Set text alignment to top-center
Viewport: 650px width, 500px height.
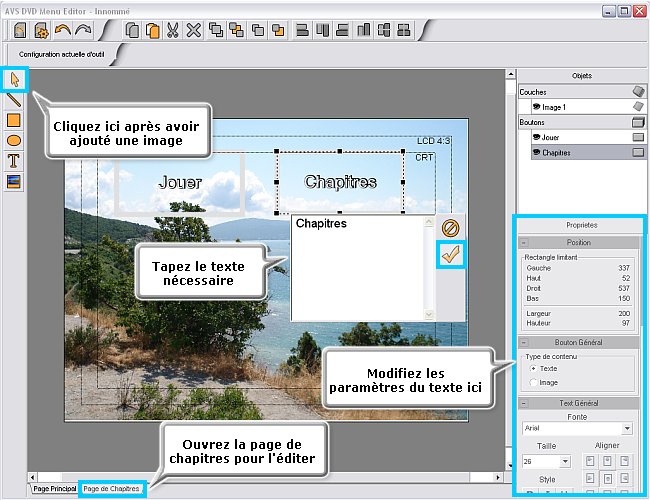pyautogui.click(x=607, y=461)
